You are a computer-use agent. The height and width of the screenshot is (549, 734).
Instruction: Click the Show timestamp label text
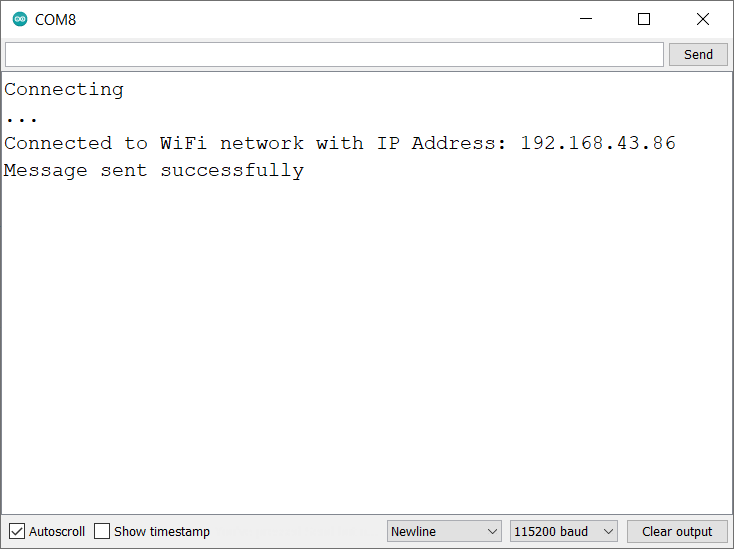[162, 532]
